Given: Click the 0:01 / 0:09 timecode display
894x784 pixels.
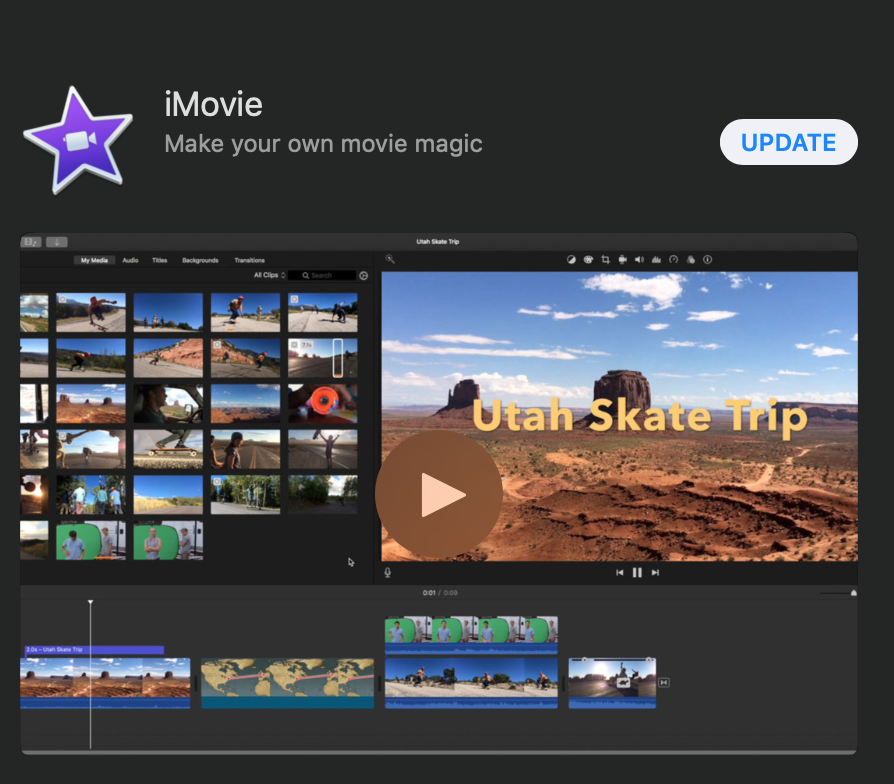Looking at the screenshot, I should (x=440, y=593).
